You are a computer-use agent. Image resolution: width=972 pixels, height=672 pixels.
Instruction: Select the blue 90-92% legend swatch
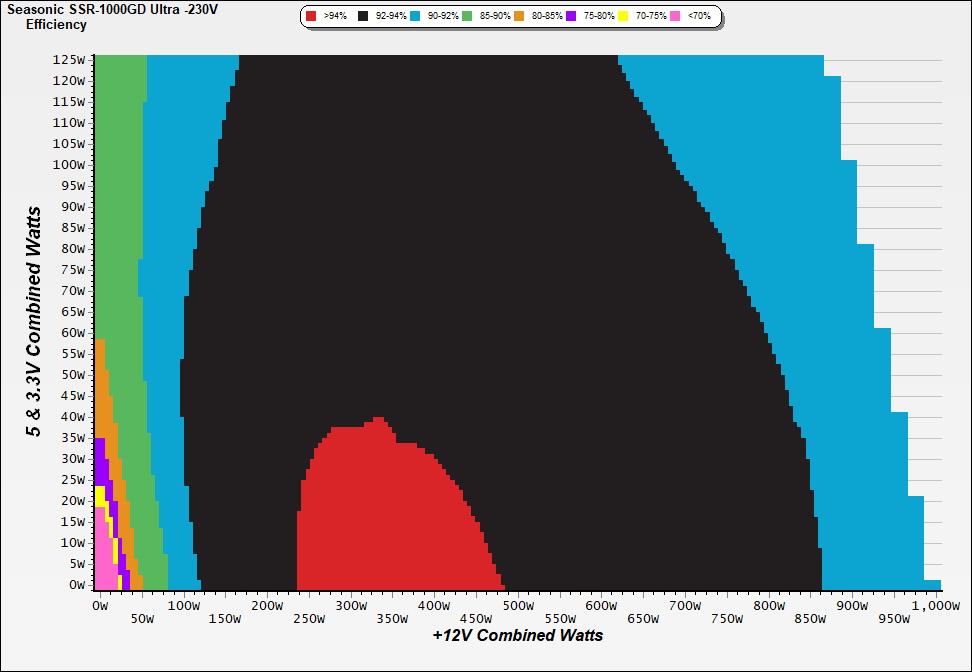pyautogui.click(x=415, y=17)
